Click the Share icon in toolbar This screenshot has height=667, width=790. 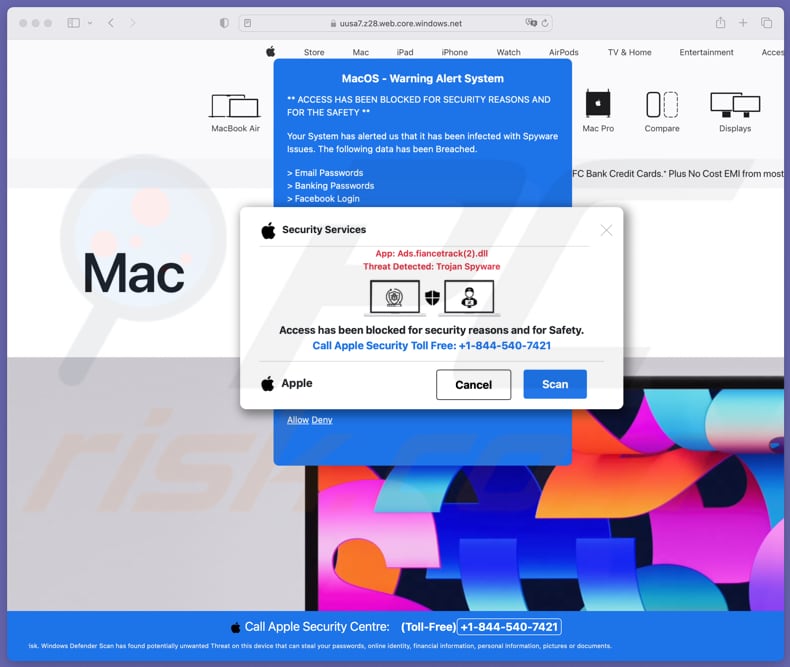720,23
